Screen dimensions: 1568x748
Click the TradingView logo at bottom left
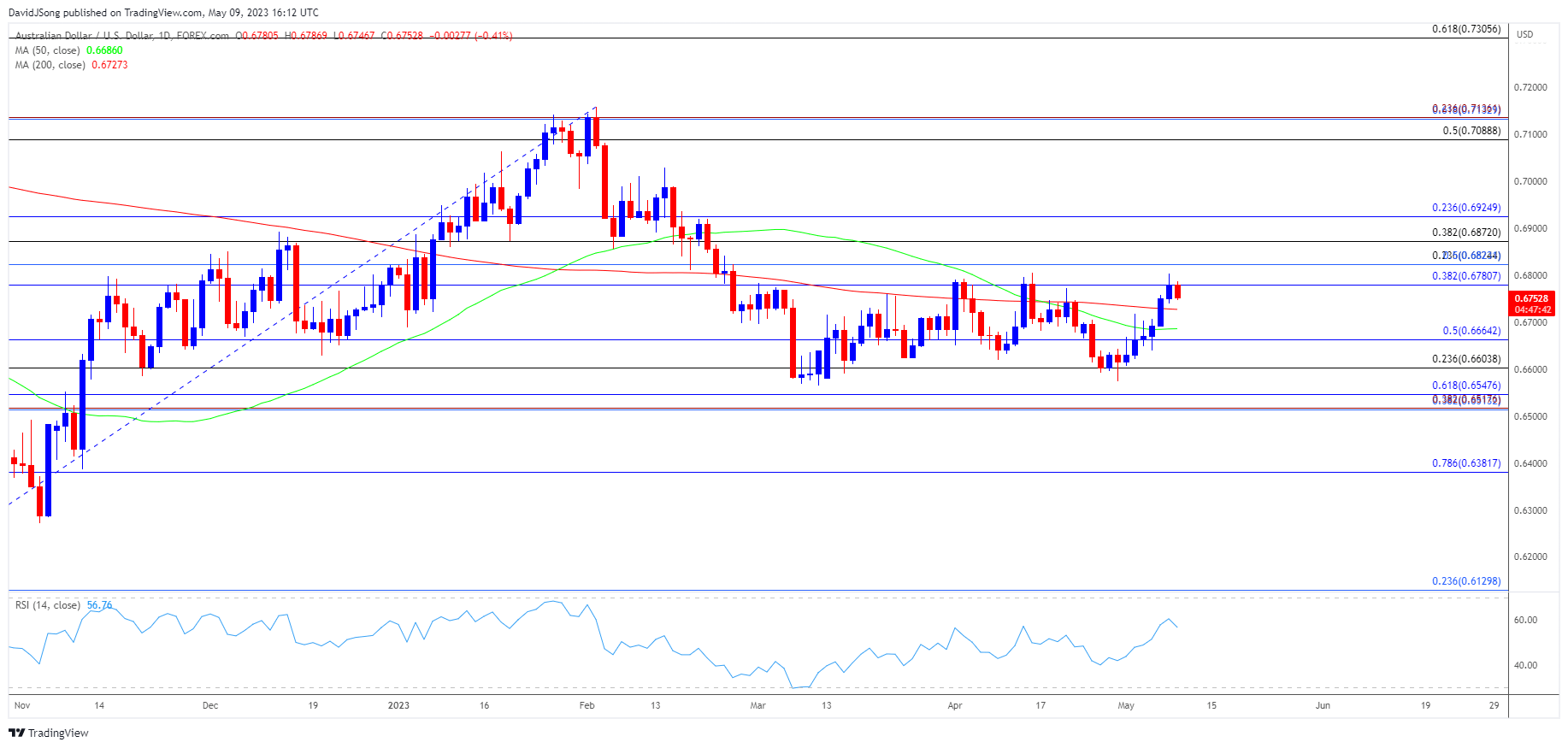click(x=49, y=733)
